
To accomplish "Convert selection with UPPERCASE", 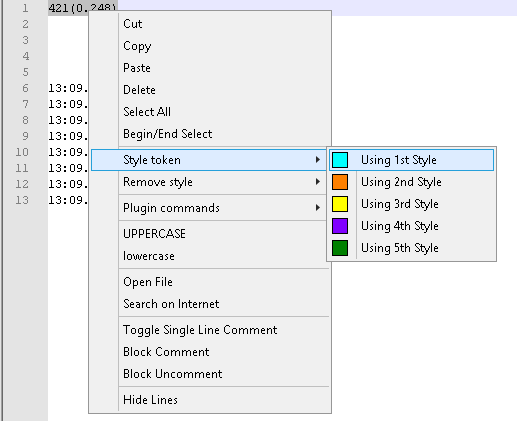I will pos(210,234).
